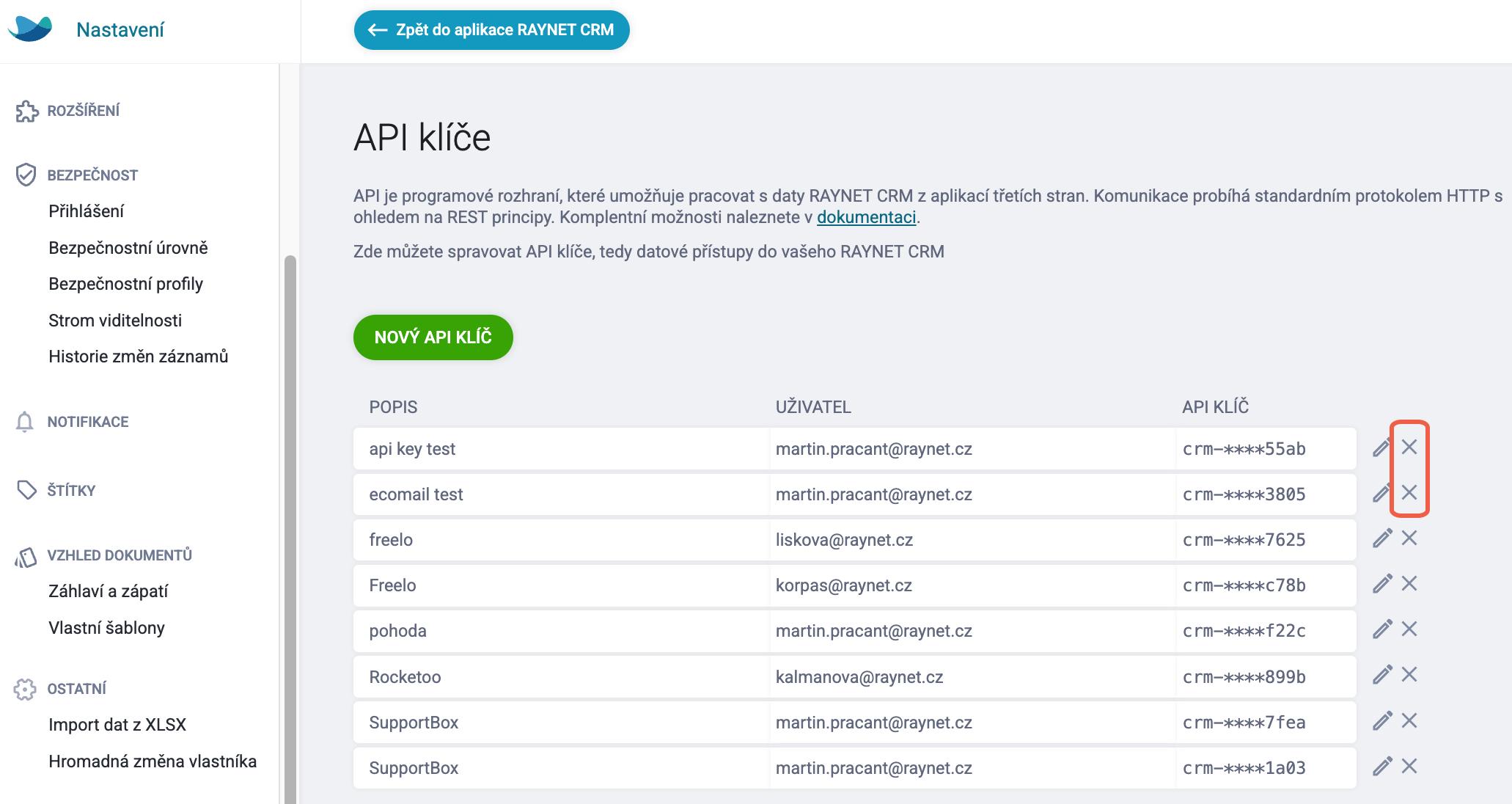
Task: Edit the liskova 'freelo' API key
Action: pyautogui.click(x=1382, y=538)
